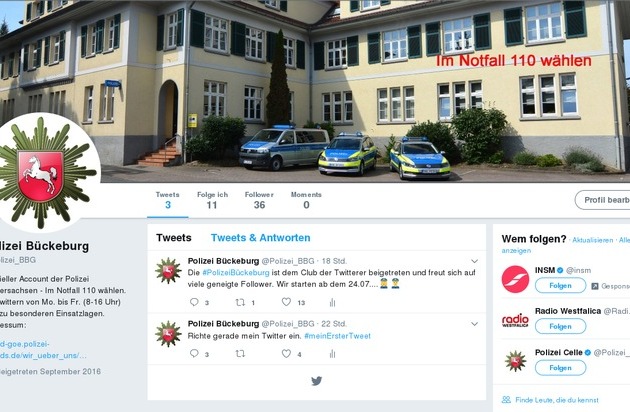
Task: Retweet the Club der Twitterer tweet
Action: coord(240,302)
